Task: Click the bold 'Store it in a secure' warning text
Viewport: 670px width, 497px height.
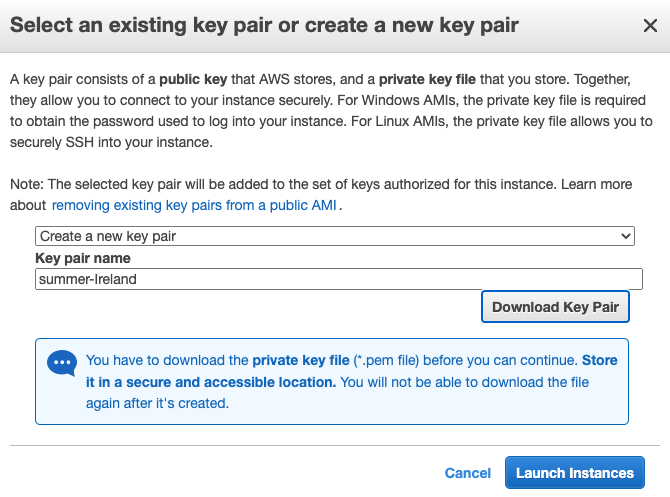Action: [x=352, y=371]
